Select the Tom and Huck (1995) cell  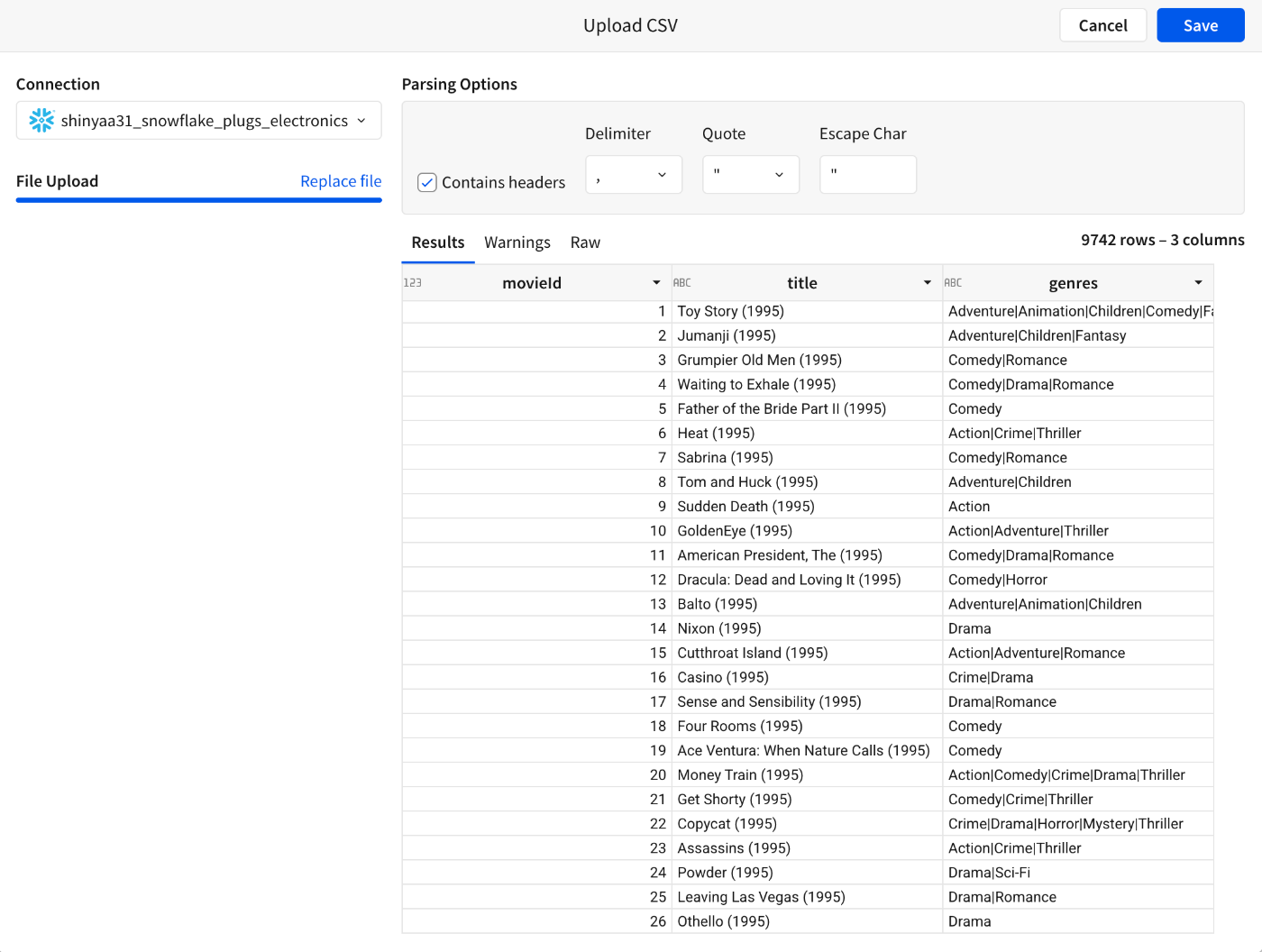pyautogui.click(x=807, y=481)
